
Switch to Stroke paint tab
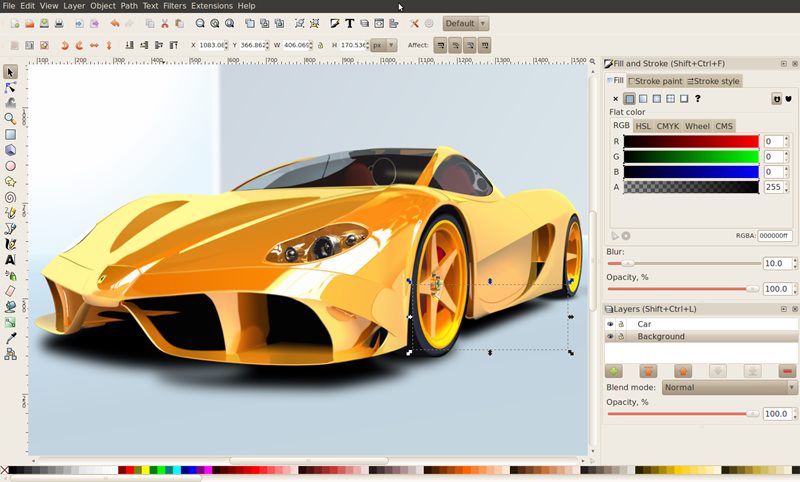coord(655,81)
